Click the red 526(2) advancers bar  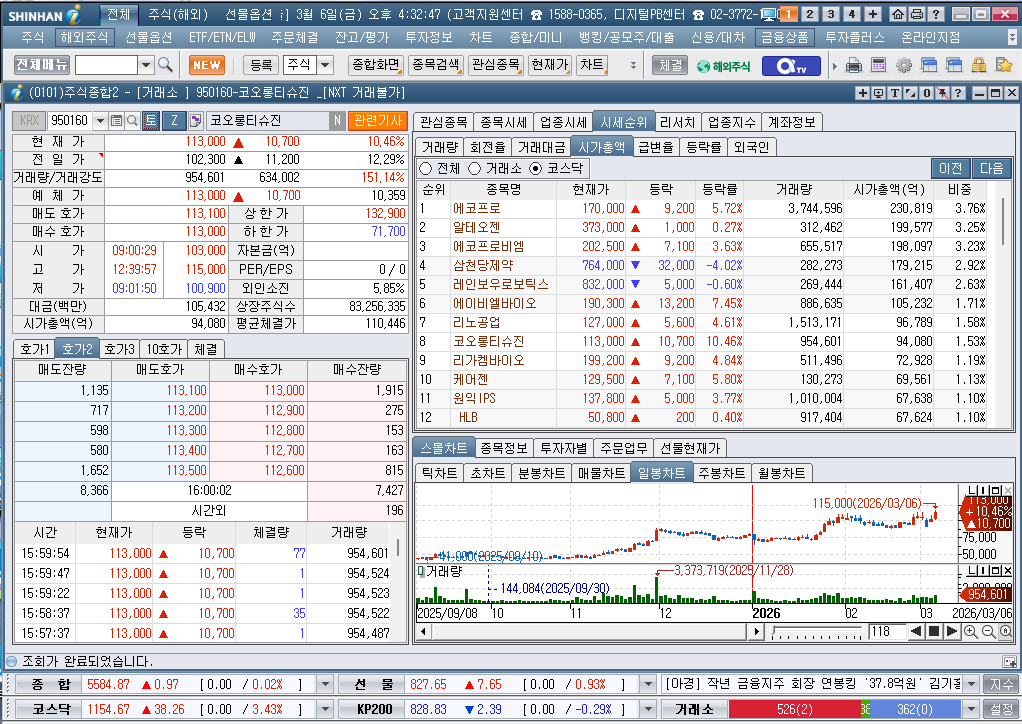click(x=794, y=709)
